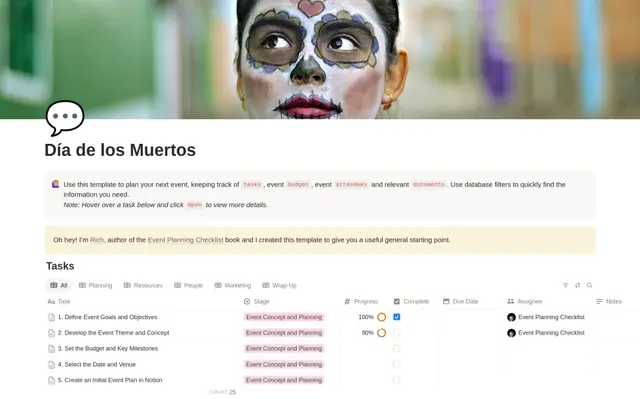Switch to the Planning view tab
The width and height of the screenshot is (640, 399).
pyautogui.click(x=96, y=285)
